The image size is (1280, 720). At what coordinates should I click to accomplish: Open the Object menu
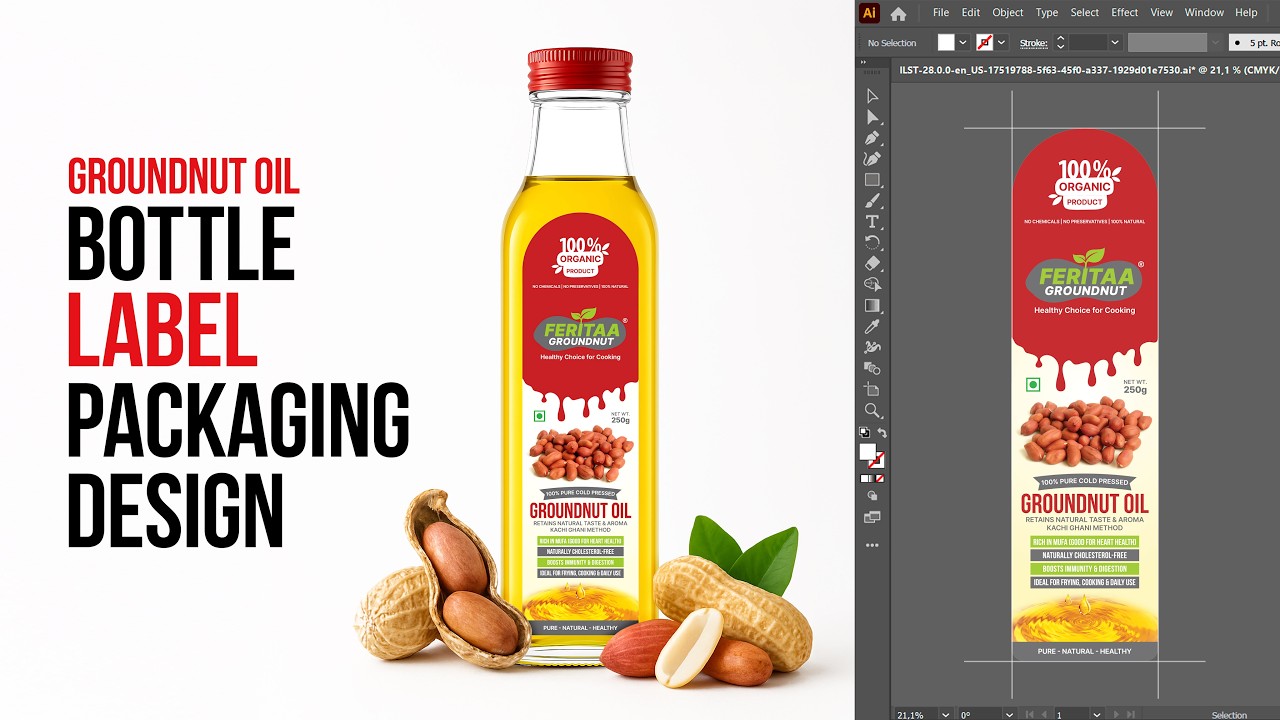1008,13
